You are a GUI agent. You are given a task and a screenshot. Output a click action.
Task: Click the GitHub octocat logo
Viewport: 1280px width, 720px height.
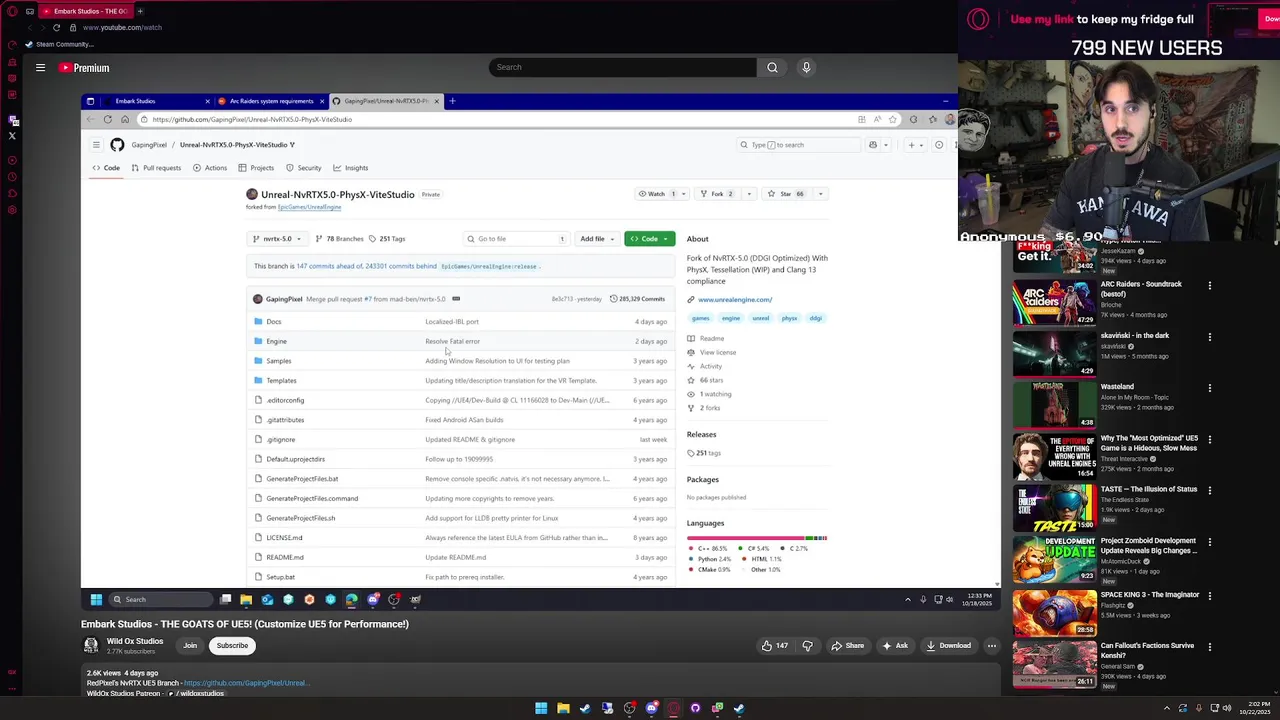pos(117,145)
